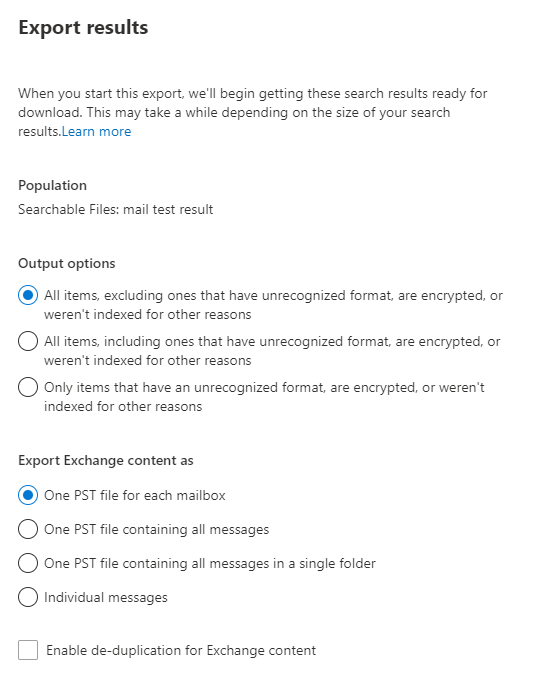Click 'One PST file containing all messages' label
Screen dimensions: 537x674
click(156, 529)
